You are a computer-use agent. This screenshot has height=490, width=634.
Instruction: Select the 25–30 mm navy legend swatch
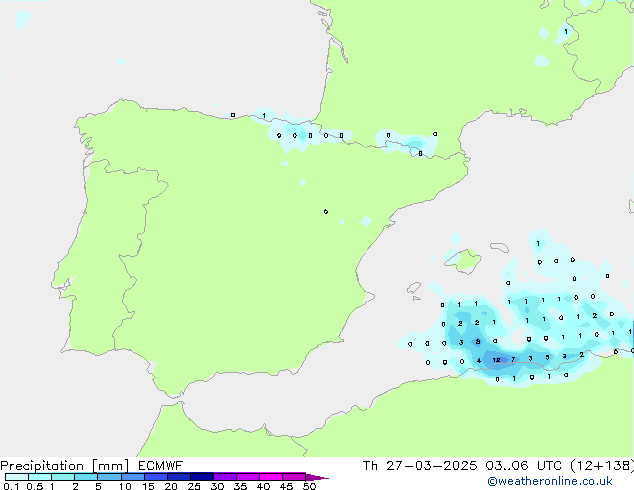[201, 477]
